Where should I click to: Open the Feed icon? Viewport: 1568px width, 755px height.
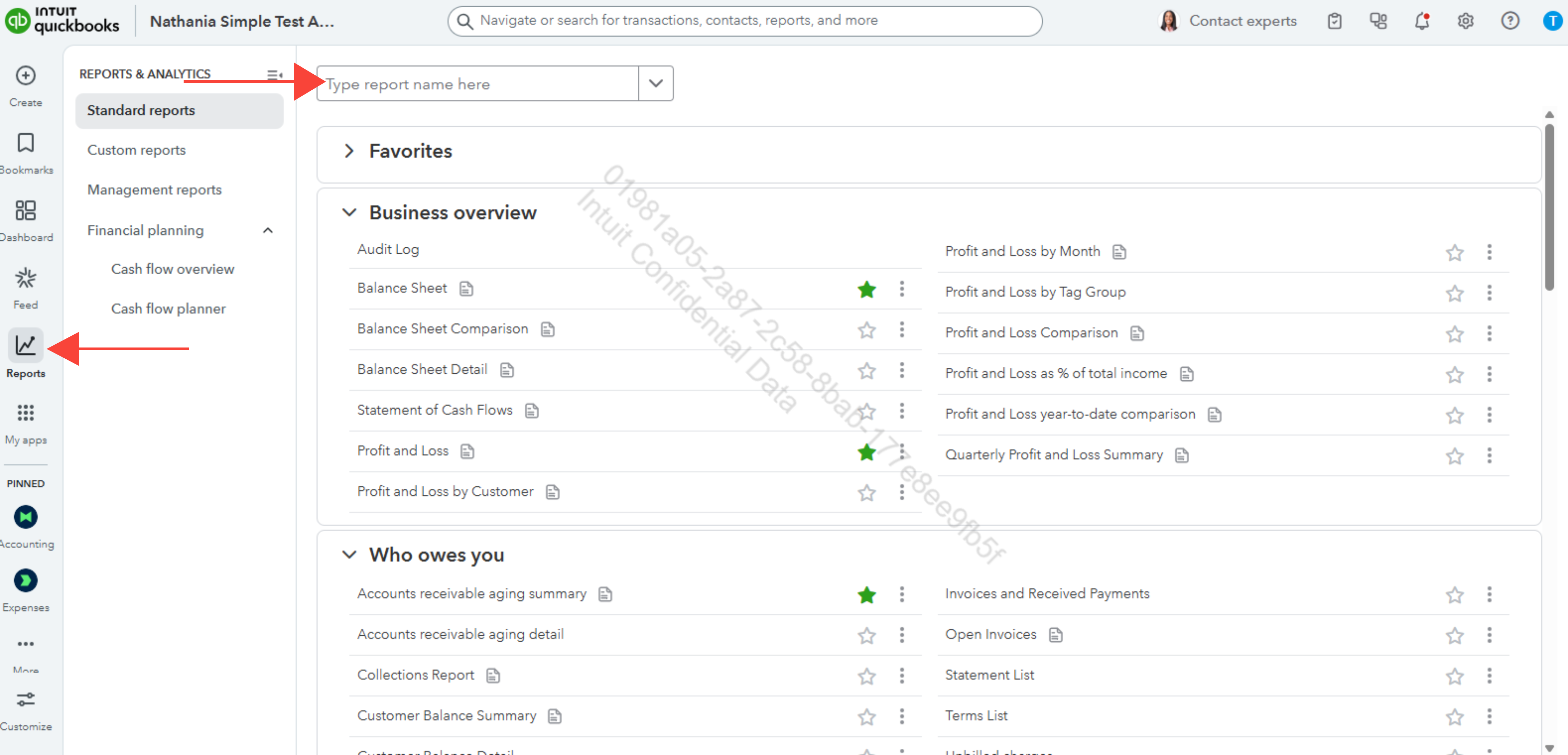[x=25, y=279]
